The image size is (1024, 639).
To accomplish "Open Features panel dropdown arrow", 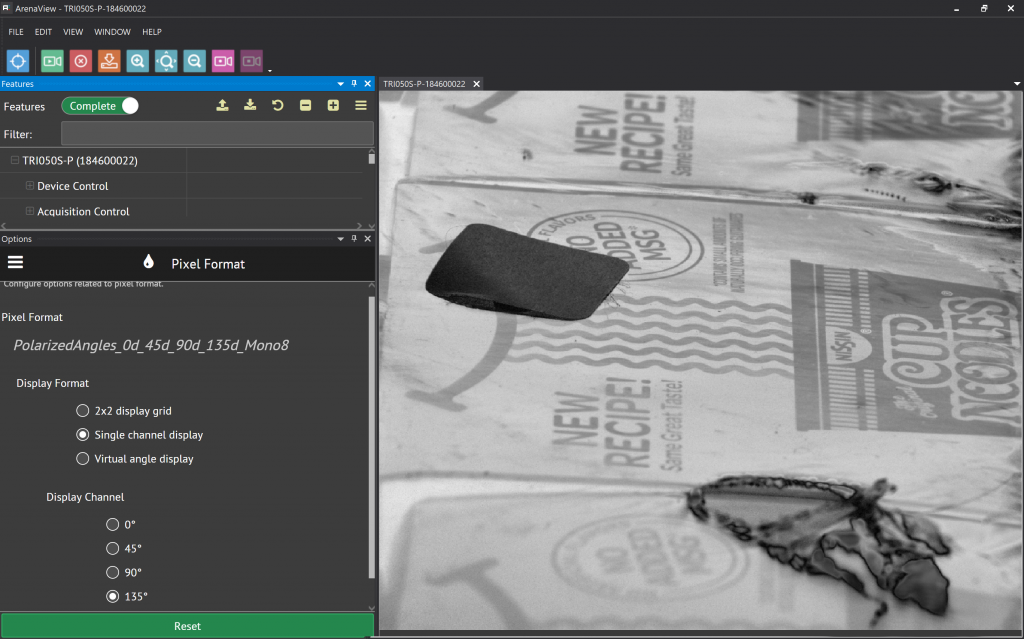I will point(340,84).
